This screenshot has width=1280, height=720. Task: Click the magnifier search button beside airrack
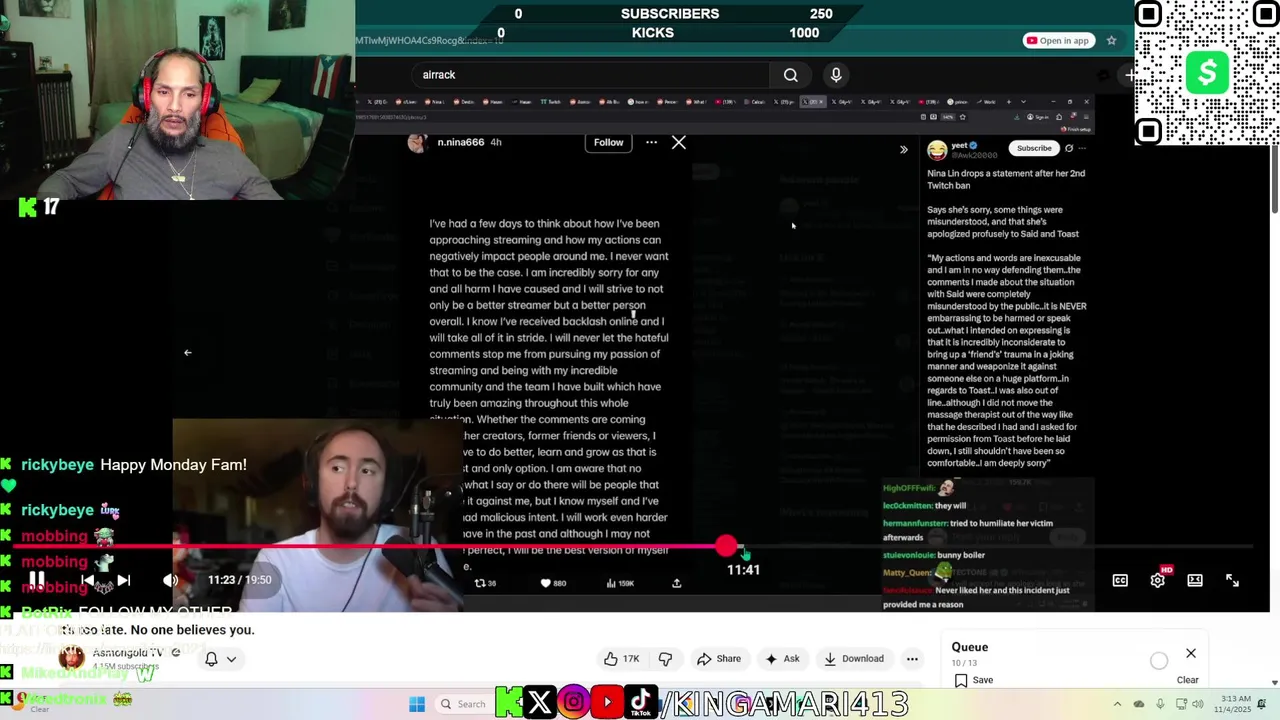click(x=790, y=75)
